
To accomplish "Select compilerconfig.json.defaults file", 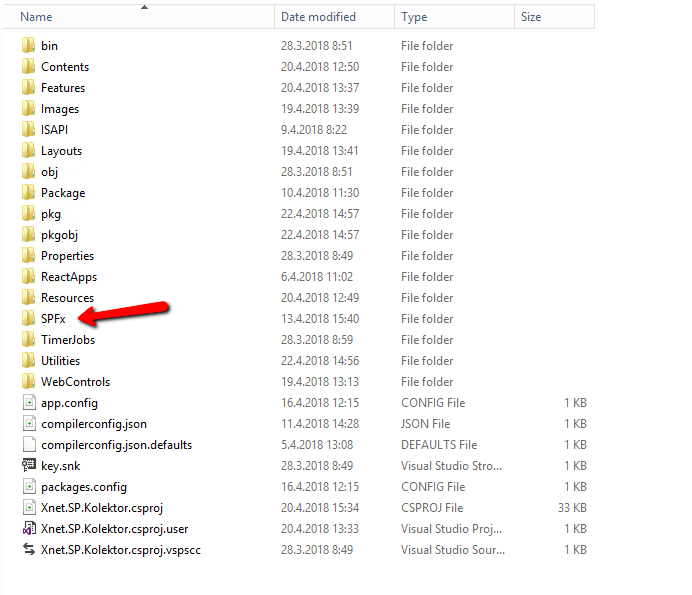I will tap(116, 445).
